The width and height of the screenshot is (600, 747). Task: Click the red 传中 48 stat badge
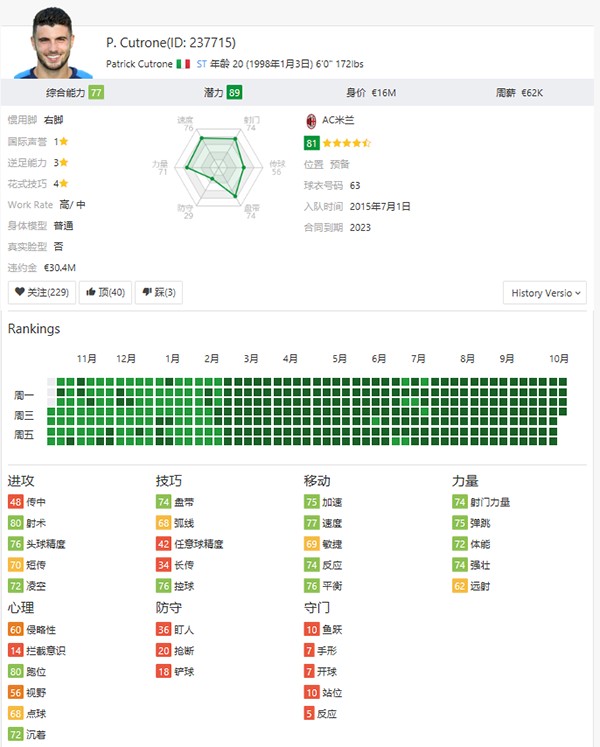click(x=15, y=502)
